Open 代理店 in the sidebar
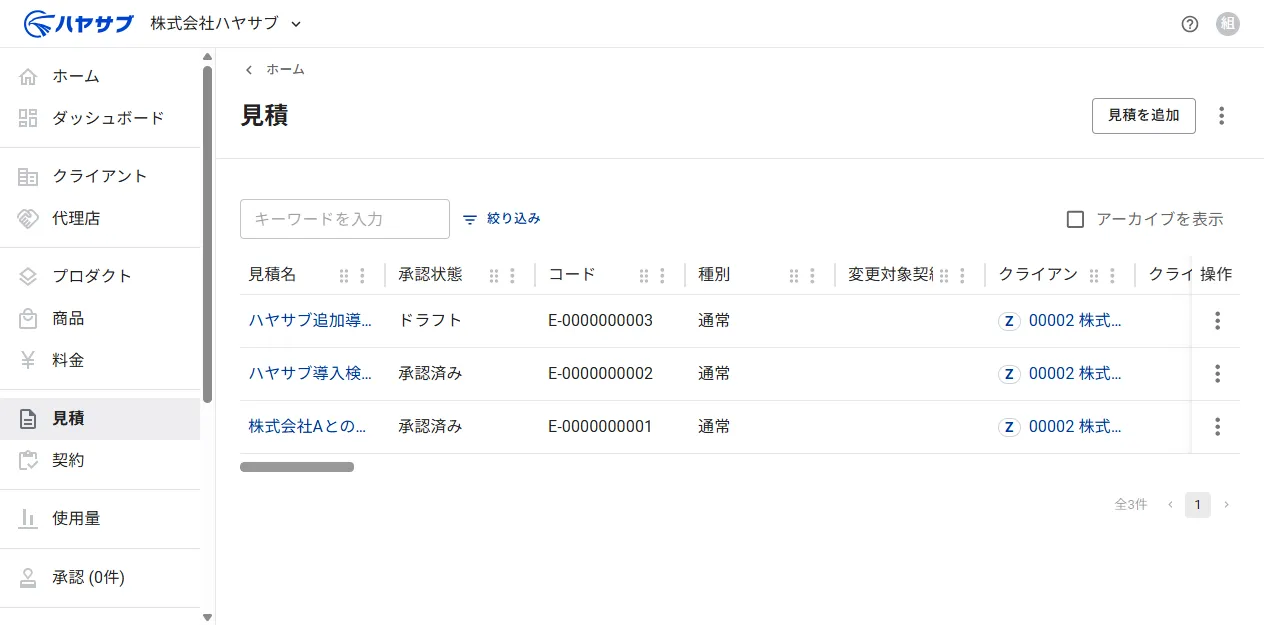Image resolution: width=1264 pixels, height=625 pixels. [x=100, y=218]
